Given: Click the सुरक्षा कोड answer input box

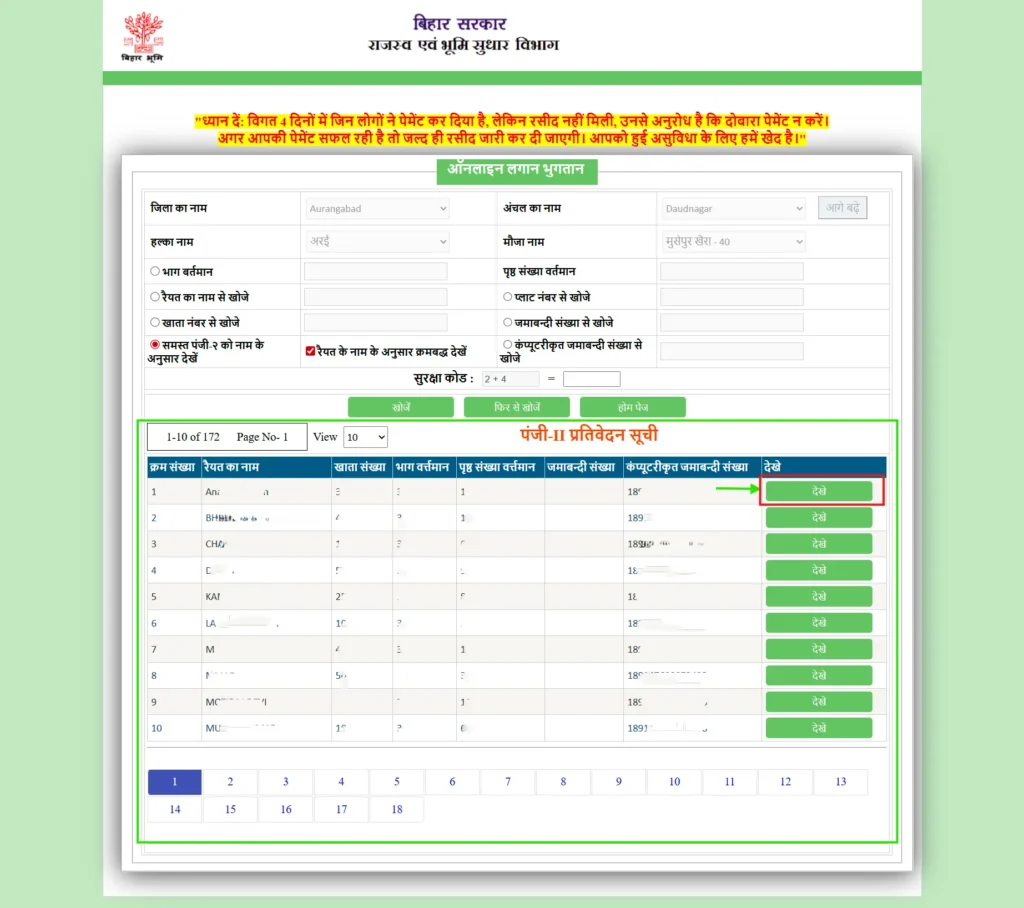Looking at the screenshot, I should pyautogui.click(x=592, y=379).
